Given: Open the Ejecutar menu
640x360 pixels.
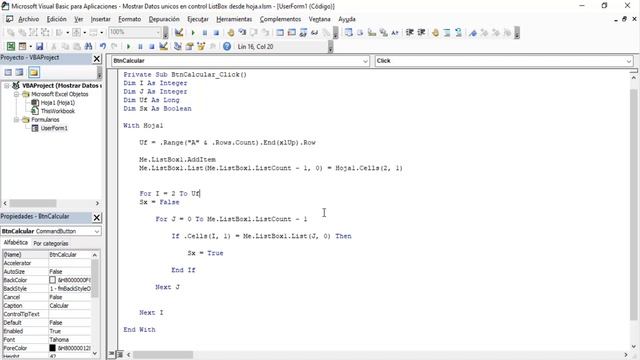Looking at the screenshot, I should pos(198,19).
